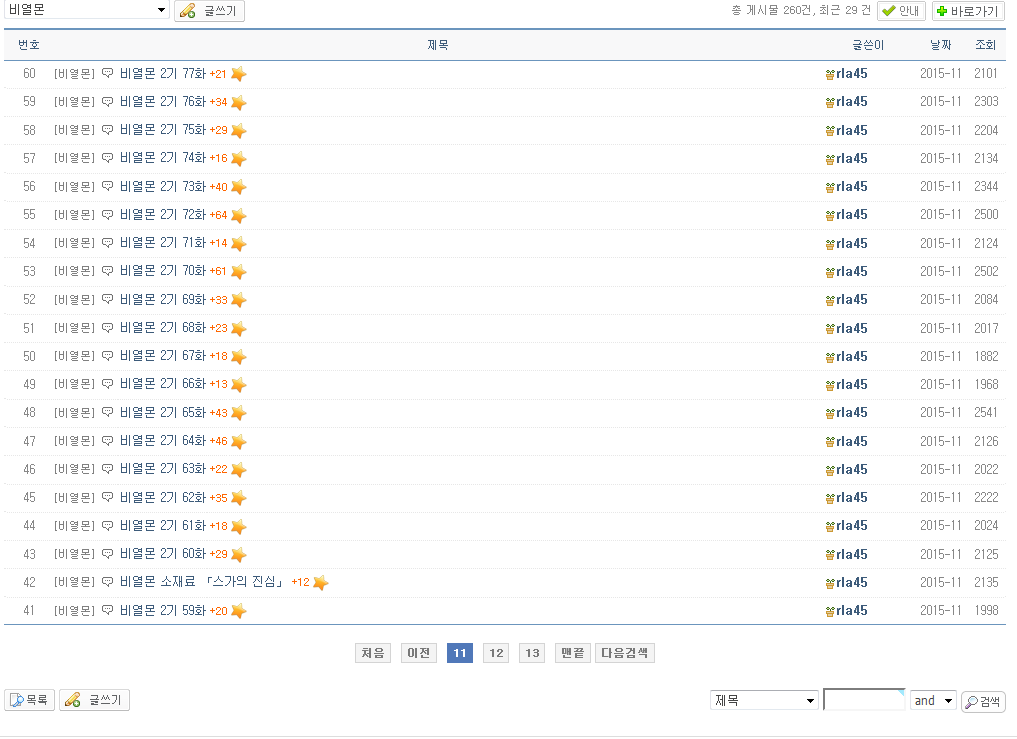Open the 비열몬 category dropdown
The width and height of the screenshot is (1017, 739).
point(87,10)
